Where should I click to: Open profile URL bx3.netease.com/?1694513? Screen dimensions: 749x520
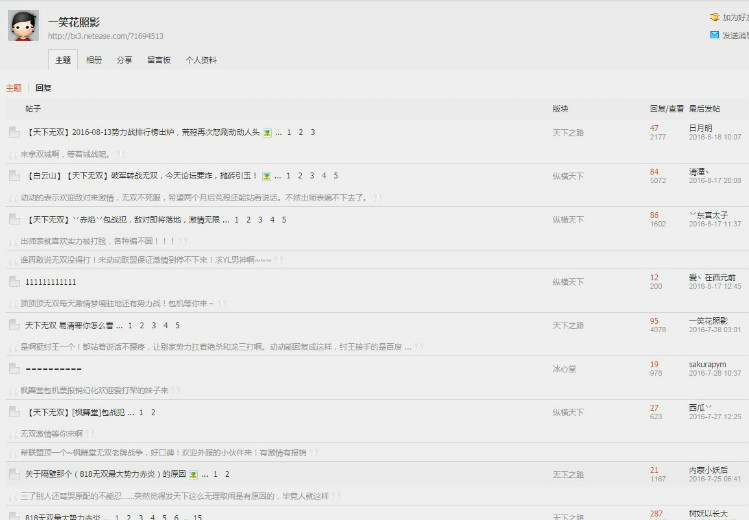point(106,36)
